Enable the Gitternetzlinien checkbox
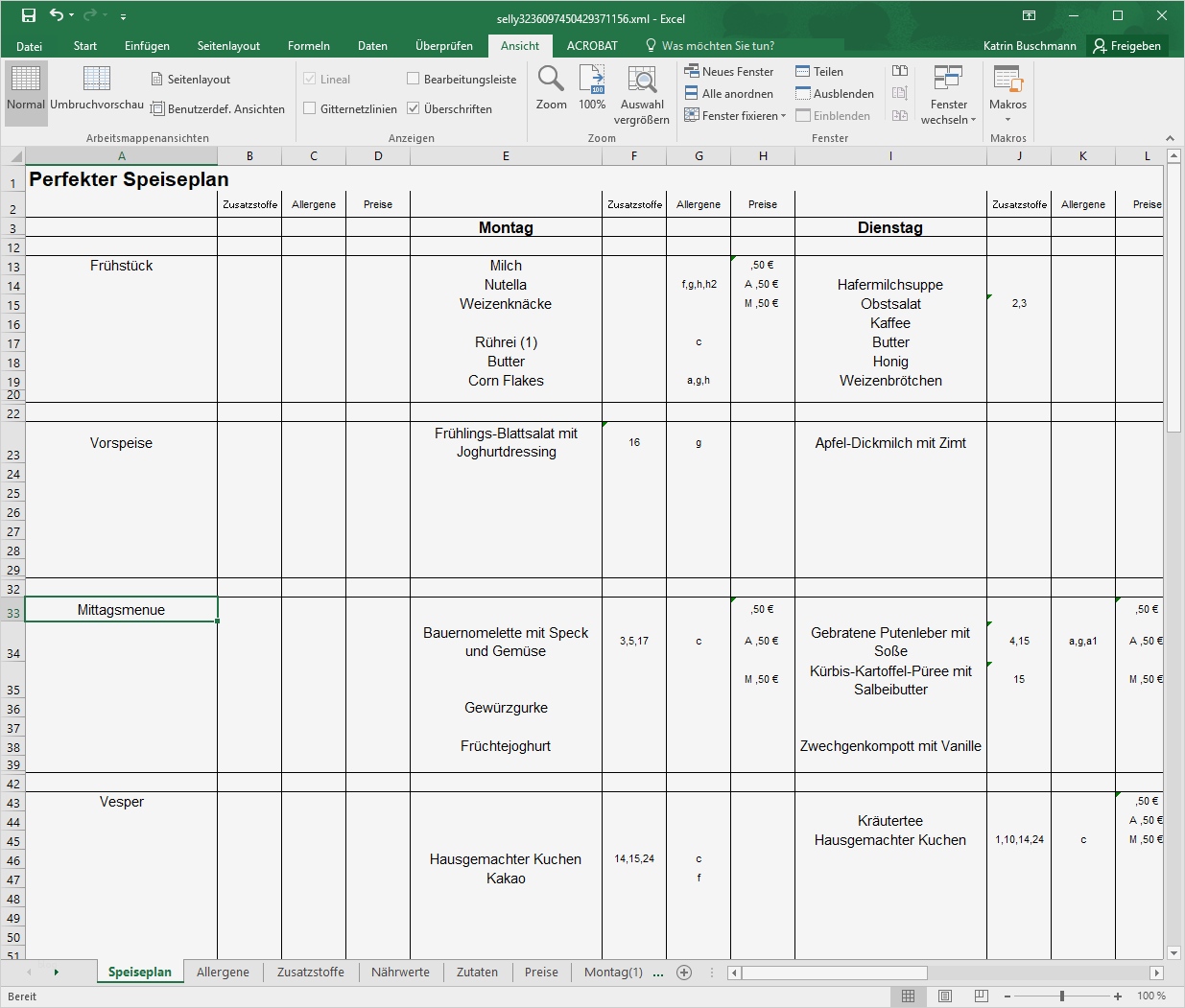The width and height of the screenshot is (1185, 1008). 310,109
